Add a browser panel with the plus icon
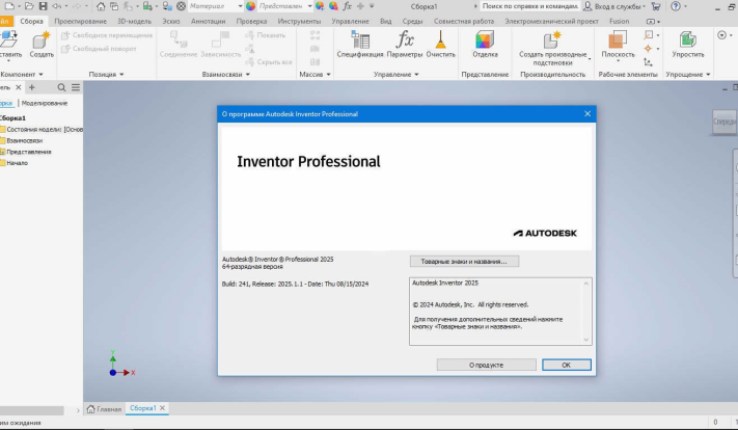The height and width of the screenshot is (430, 738). click(32, 88)
